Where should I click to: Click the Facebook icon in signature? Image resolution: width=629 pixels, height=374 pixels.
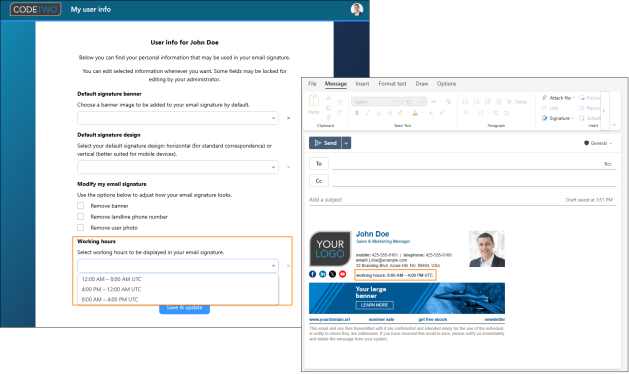click(312, 274)
